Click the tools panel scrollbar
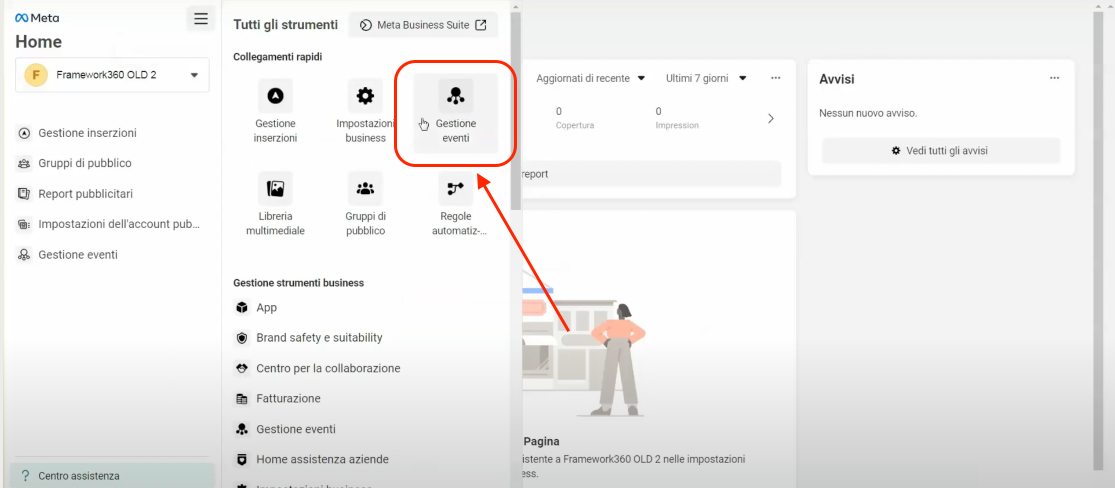Screen dimensions: 1115x488 tap(516, 110)
